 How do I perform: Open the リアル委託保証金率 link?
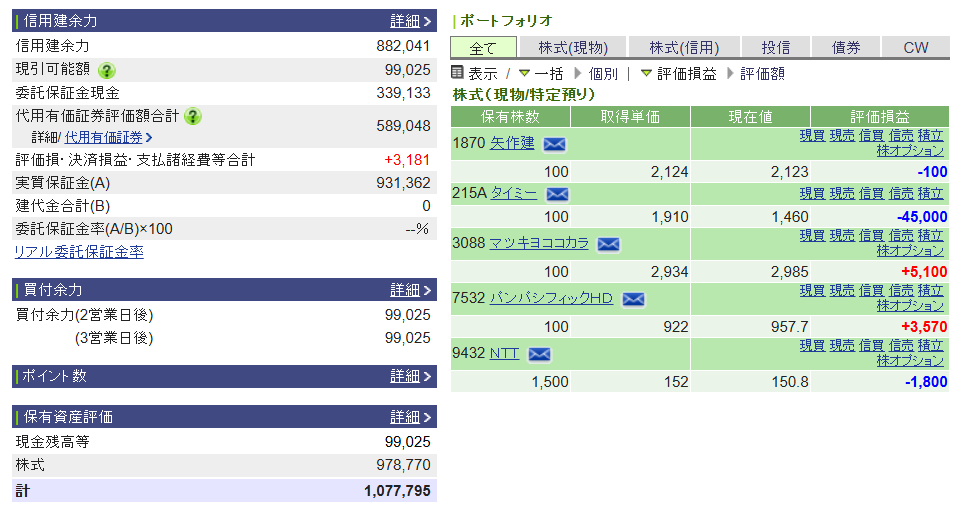coord(79,252)
